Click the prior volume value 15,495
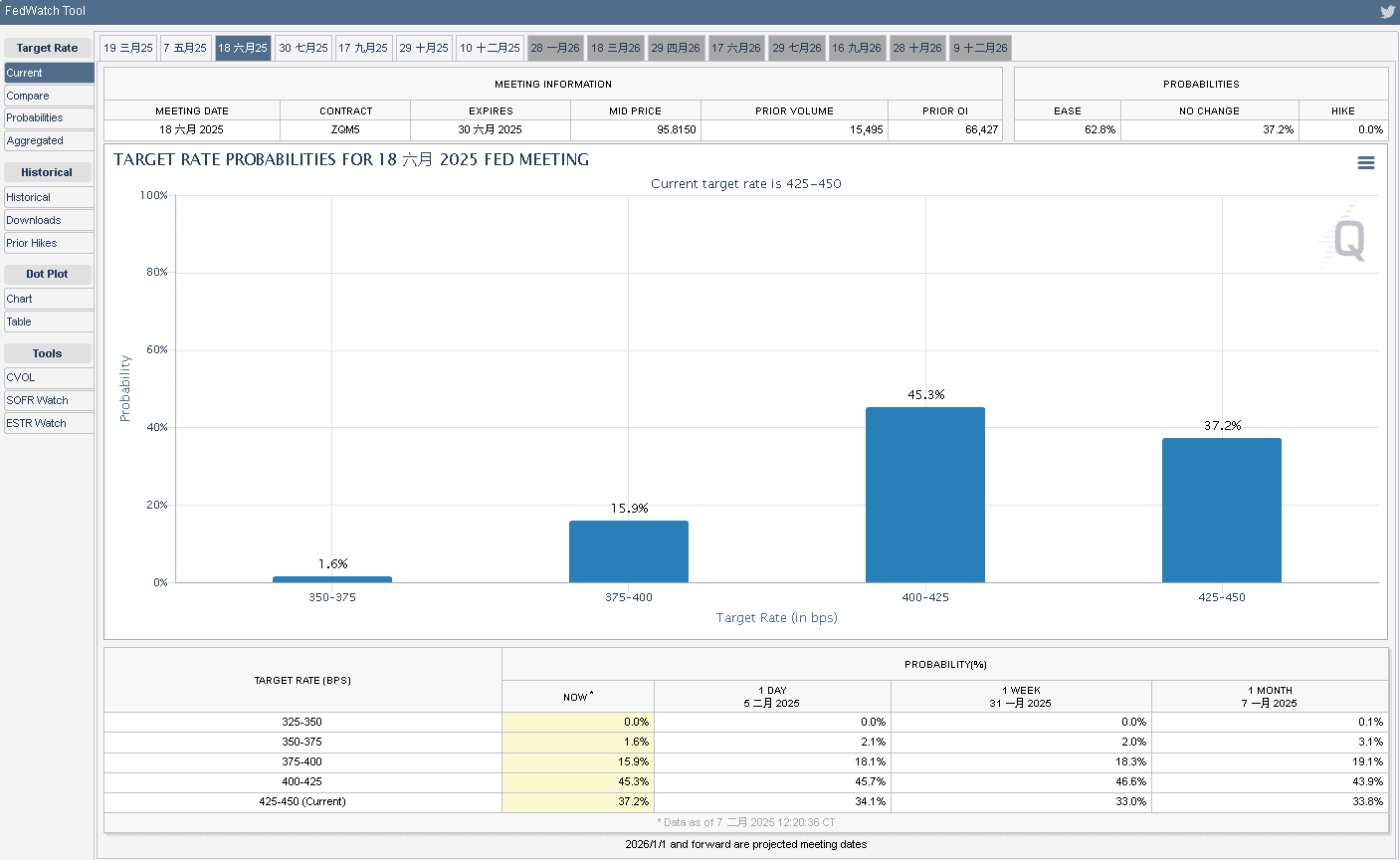This screenshot has width=1400, height=860. tap(794, 130)
